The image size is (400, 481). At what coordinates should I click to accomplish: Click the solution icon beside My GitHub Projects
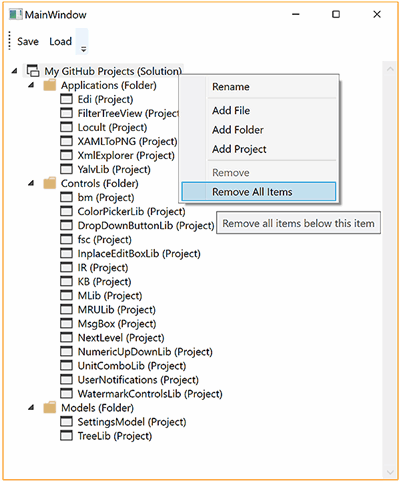pyautogui.click(x=33, y=71)
